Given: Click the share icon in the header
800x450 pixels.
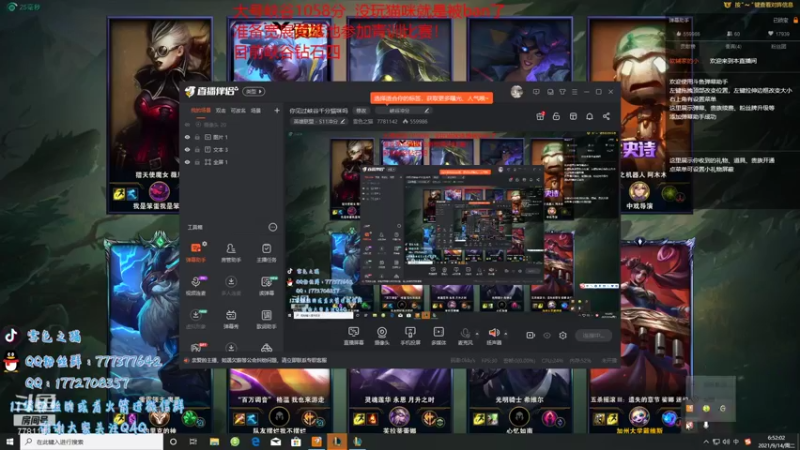Looking at the screenshot, I should (x=606, y=116).
